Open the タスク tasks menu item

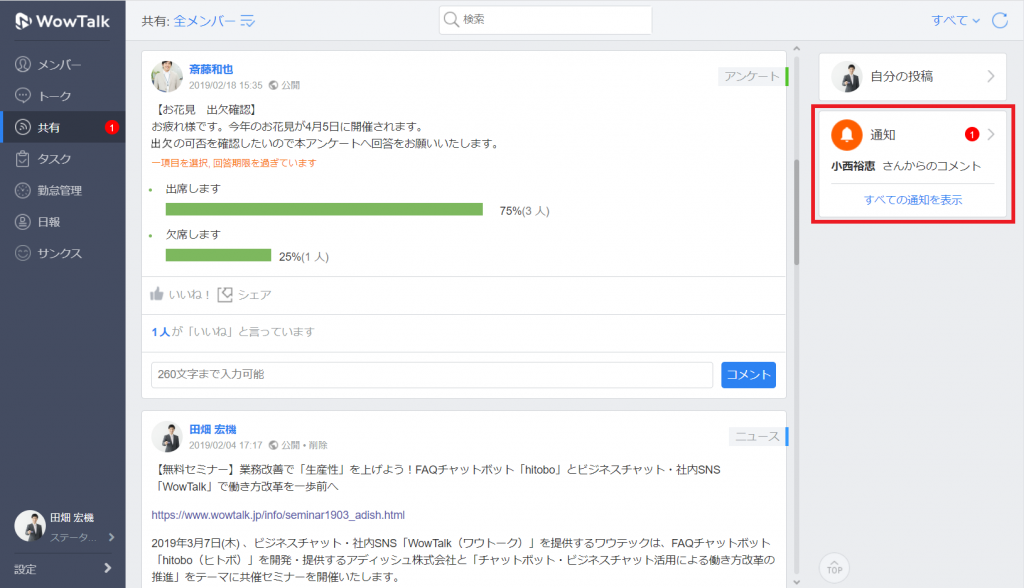(x=63, y=159)
